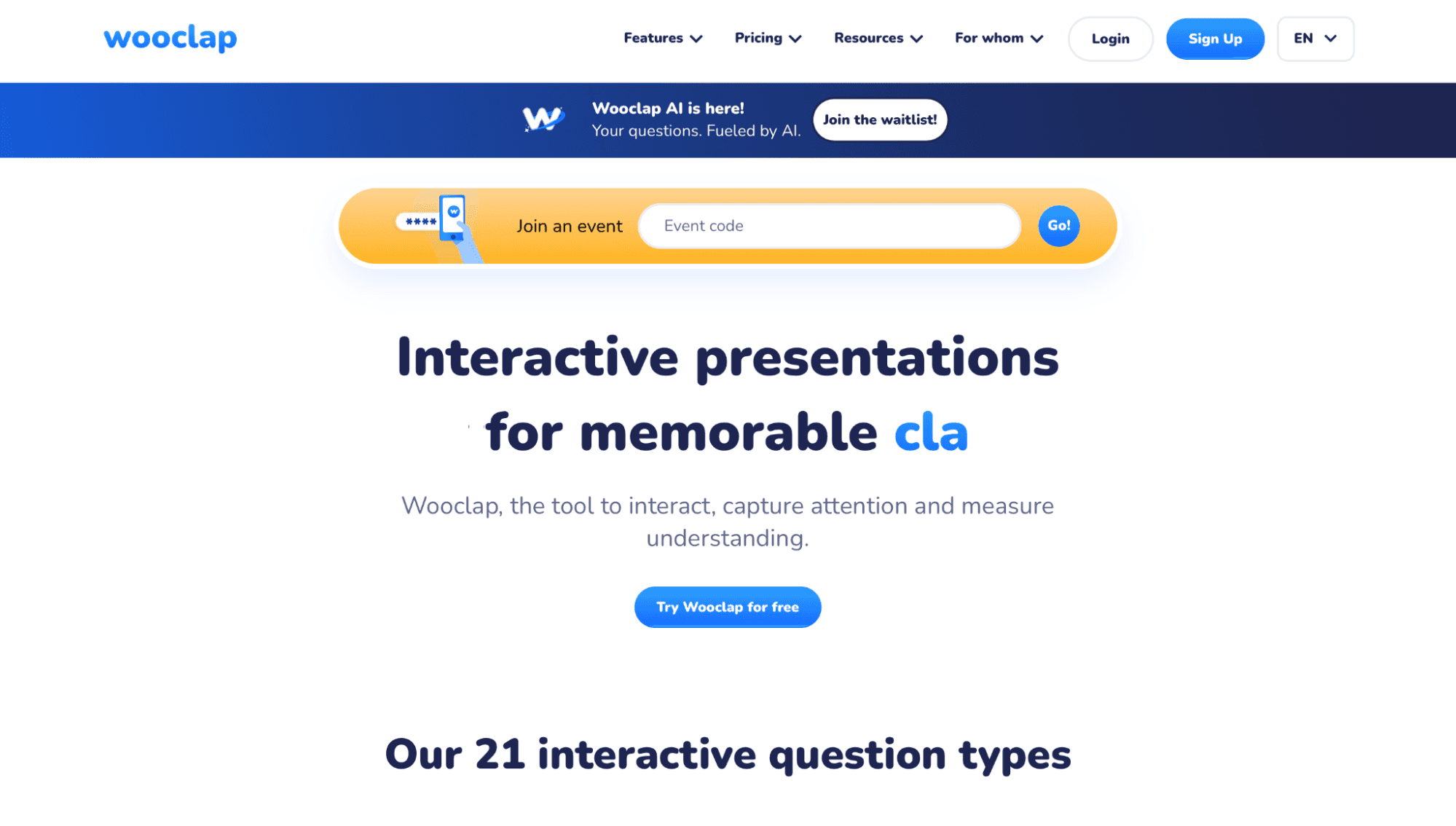
Task: Click the Login button
Action: tap(1111, 38)
